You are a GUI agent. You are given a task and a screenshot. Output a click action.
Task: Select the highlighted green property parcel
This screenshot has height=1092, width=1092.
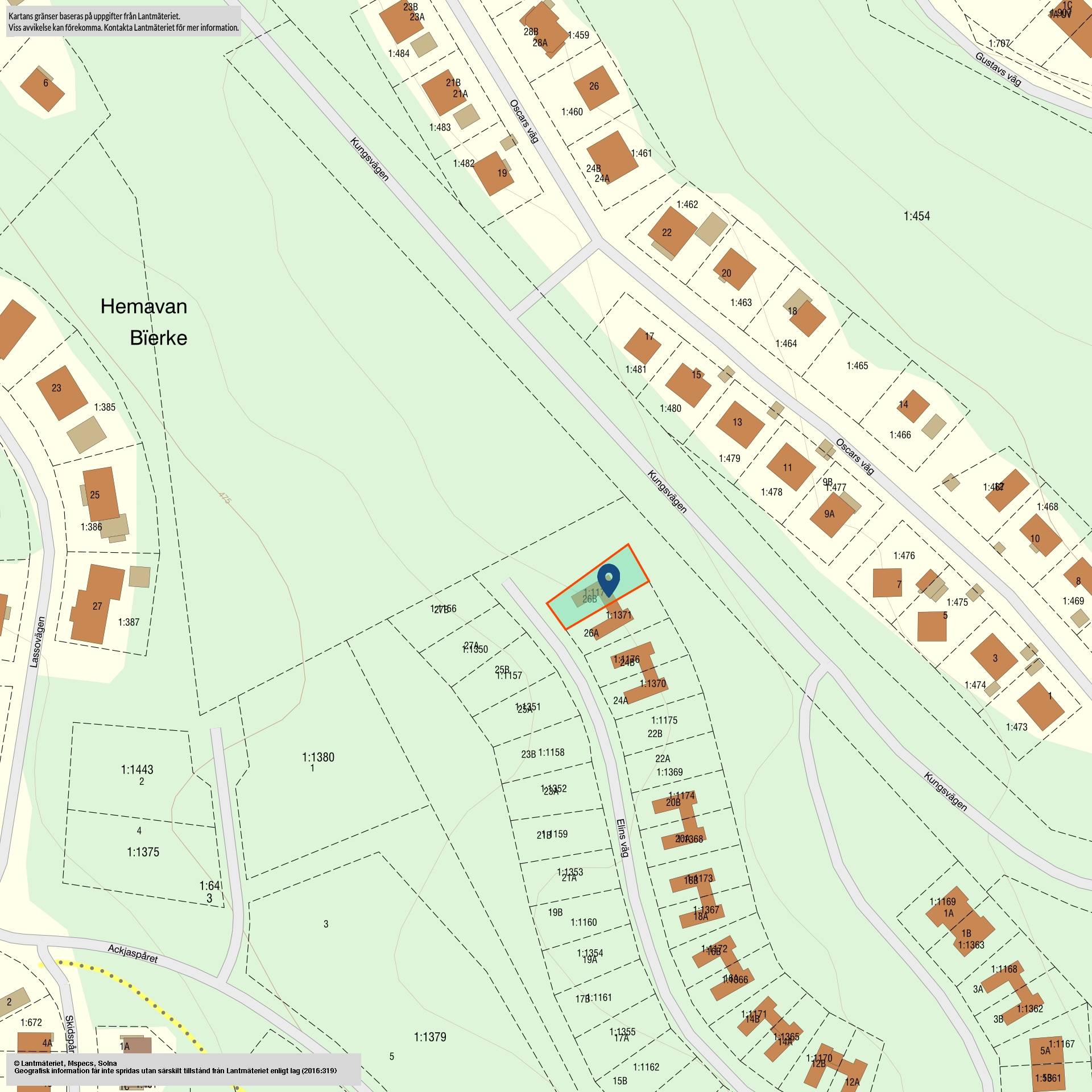click(598, 586)
